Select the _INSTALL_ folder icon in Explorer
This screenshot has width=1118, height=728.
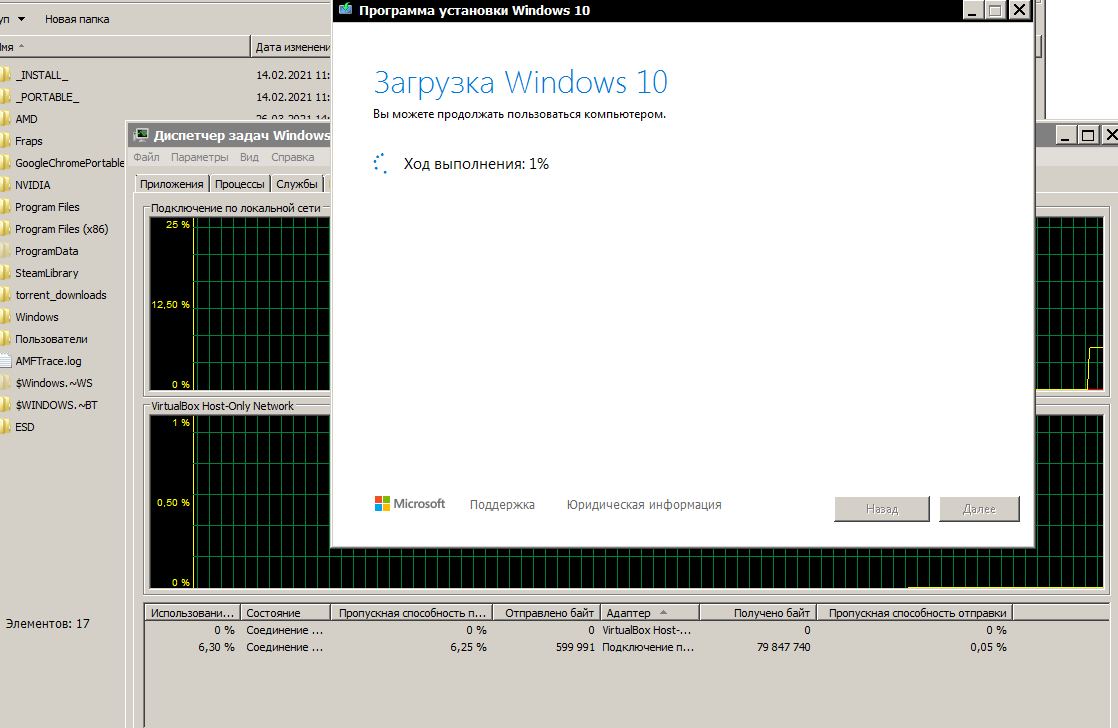[5, 75]
